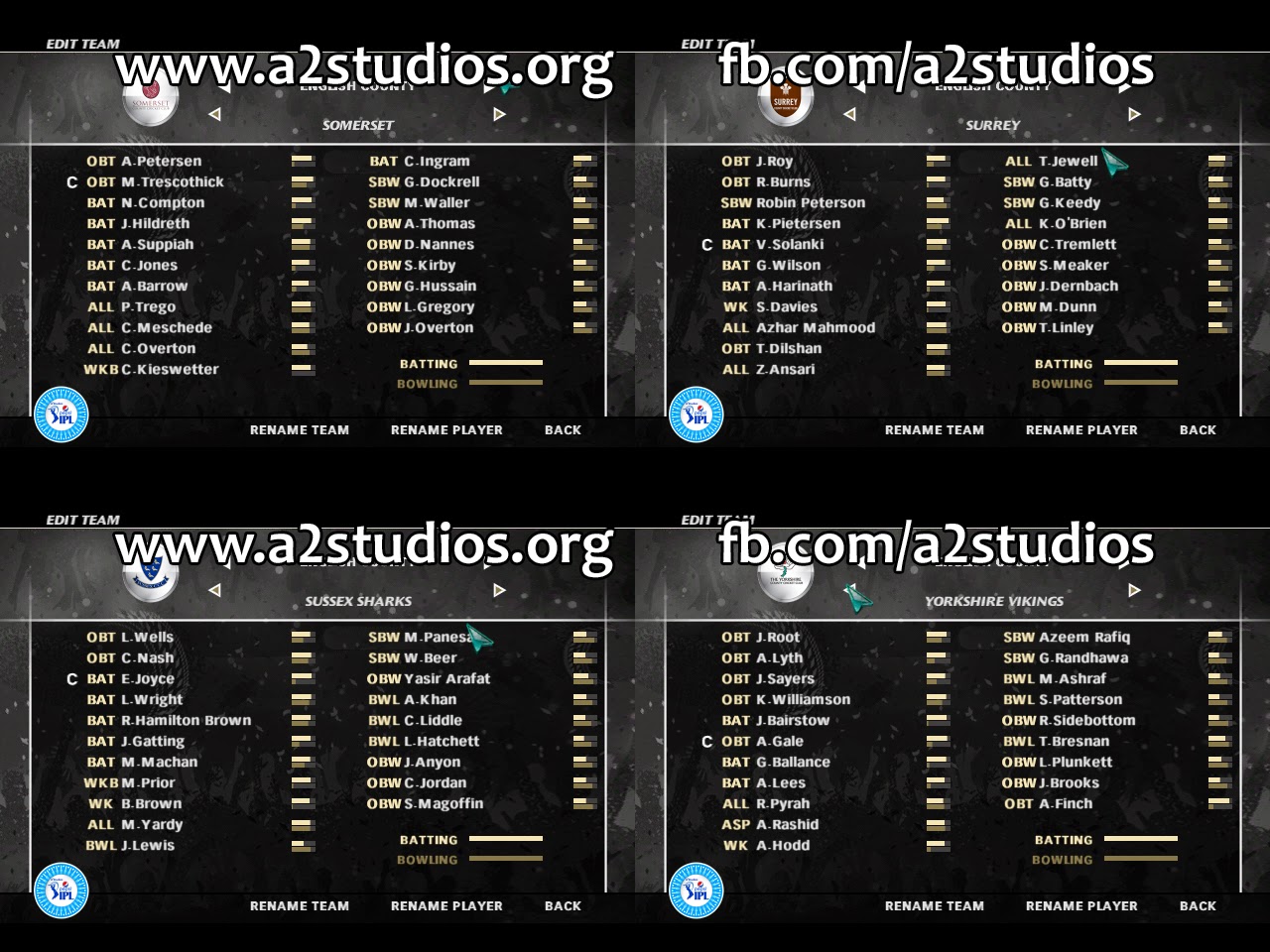Go to next team right of Somerset

[x=499, y=114]
